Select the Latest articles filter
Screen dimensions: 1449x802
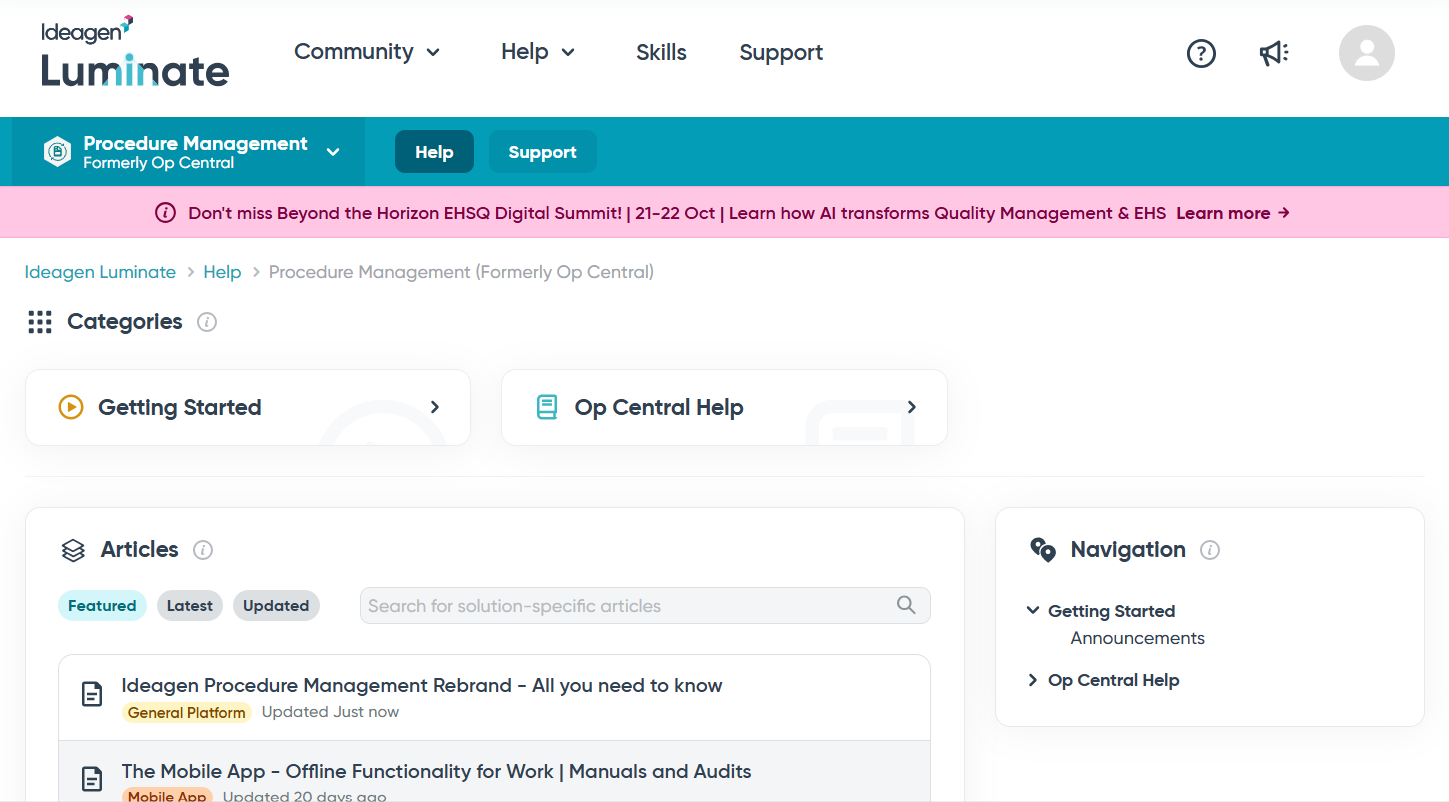pyautogui.click(x=190, y=606)
